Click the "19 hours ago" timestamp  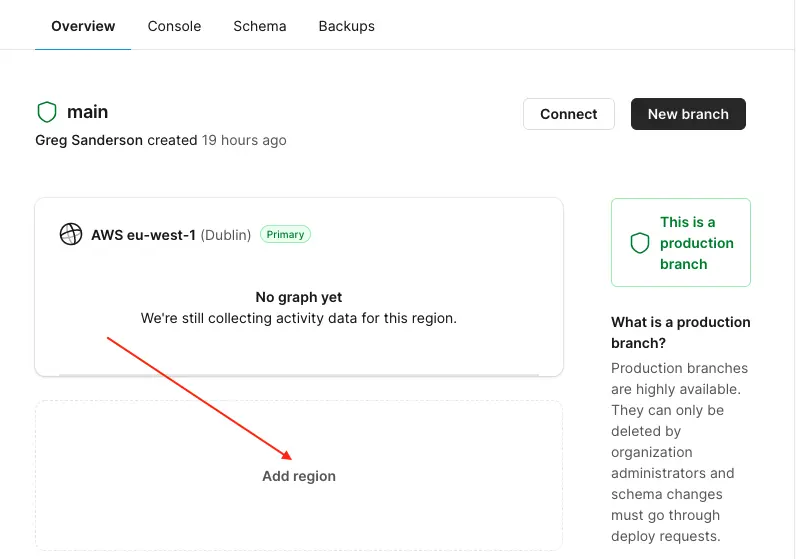[x=244, y=140]
